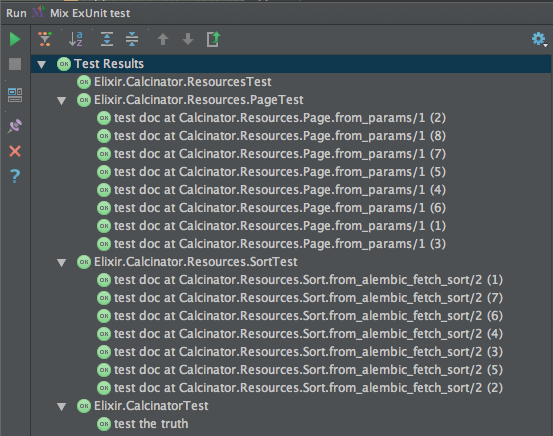The width and height of the screenshot is (553, 436).
Task: Collapse Elixir.Calcinator.Resources.SortTest node
Action: click(x=62, y=263)
